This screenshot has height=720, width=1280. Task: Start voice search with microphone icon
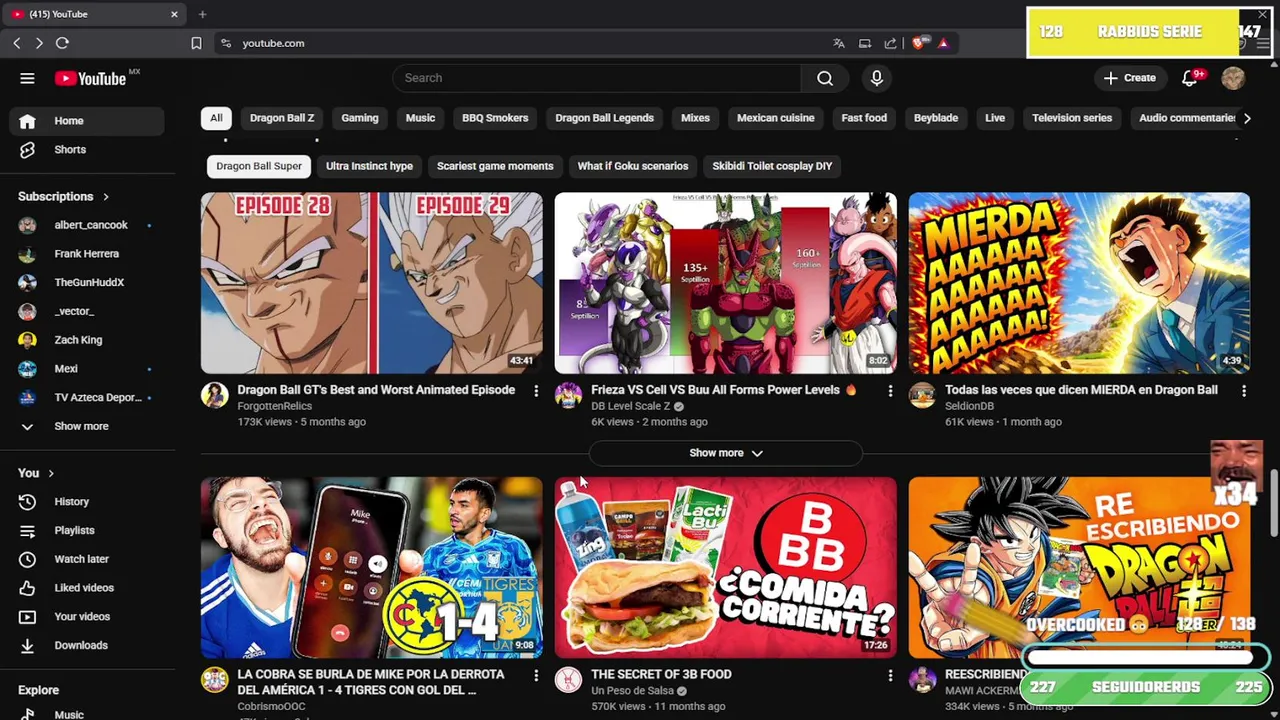pyautogui.click(x=877, y=78)
